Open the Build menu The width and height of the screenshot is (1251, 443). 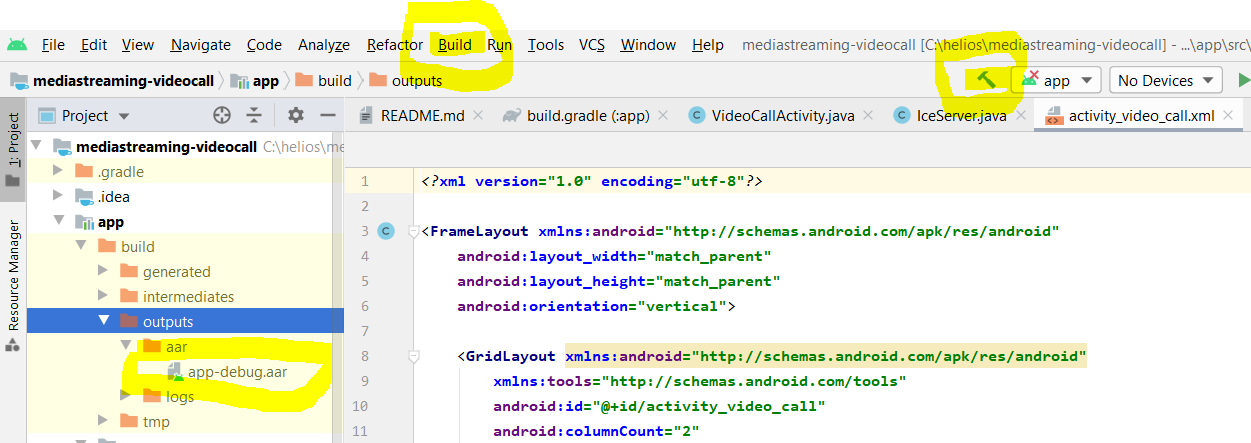(x=455, y=45)
